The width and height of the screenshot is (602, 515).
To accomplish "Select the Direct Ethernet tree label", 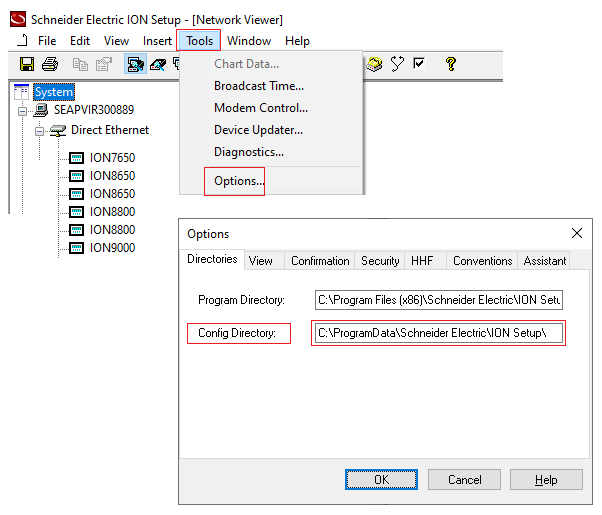I will 110,130.
